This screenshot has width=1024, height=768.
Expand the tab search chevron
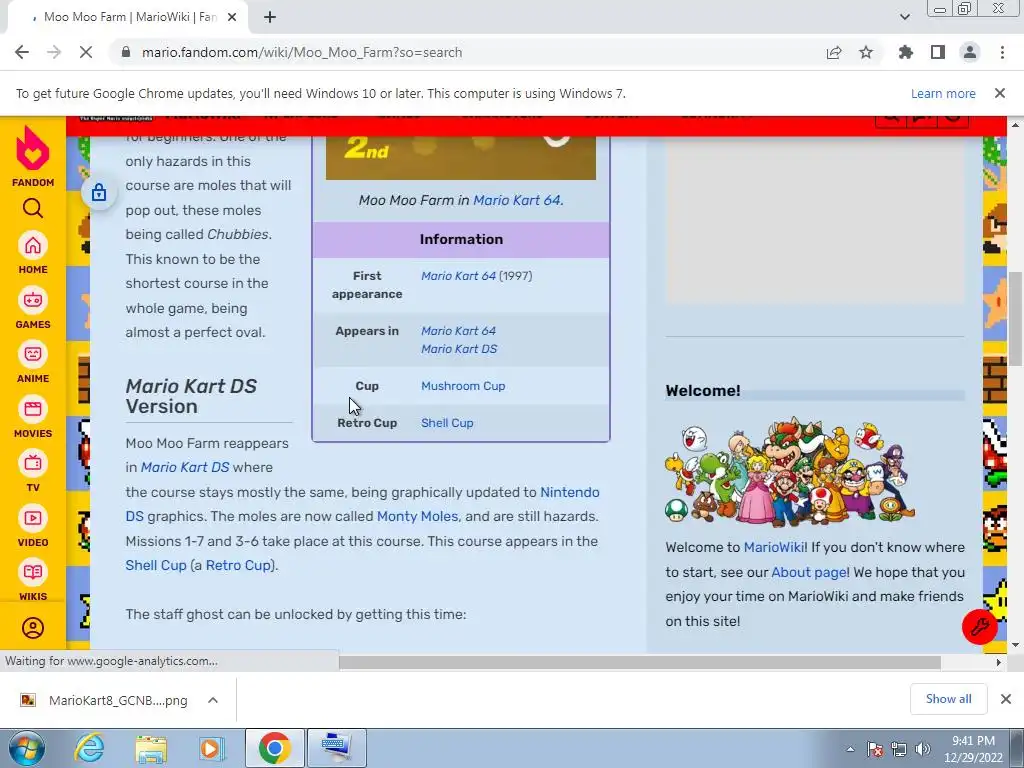click(x=904, y=18)
